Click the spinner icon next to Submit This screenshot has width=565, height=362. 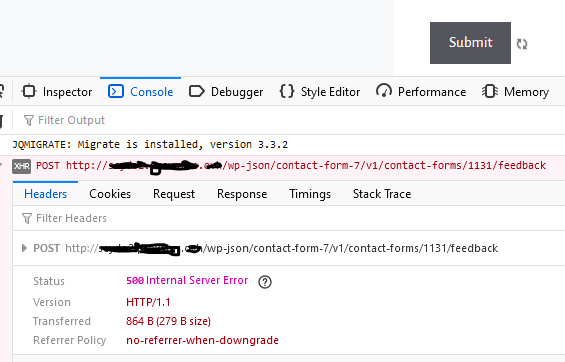(x=522, y=44)
